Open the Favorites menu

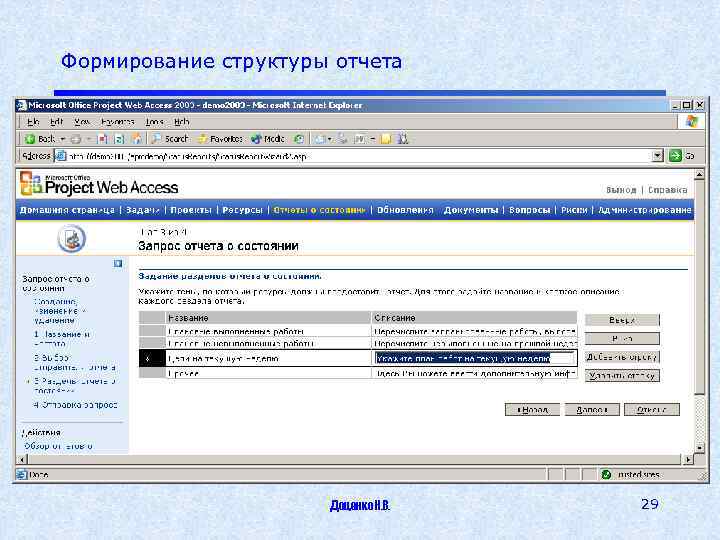tap(118, 122)
